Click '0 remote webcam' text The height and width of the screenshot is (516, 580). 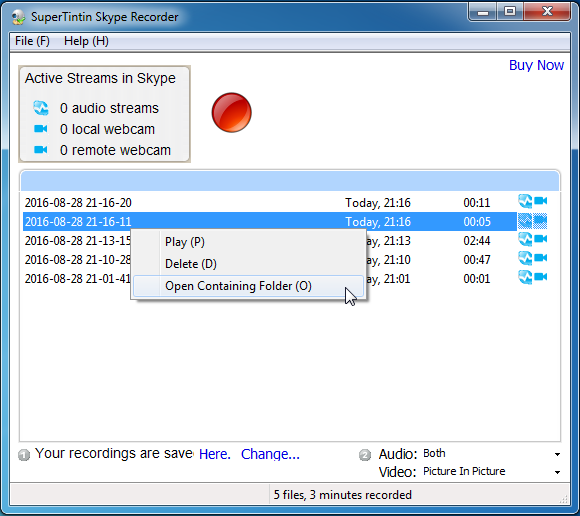coord(115,150)
